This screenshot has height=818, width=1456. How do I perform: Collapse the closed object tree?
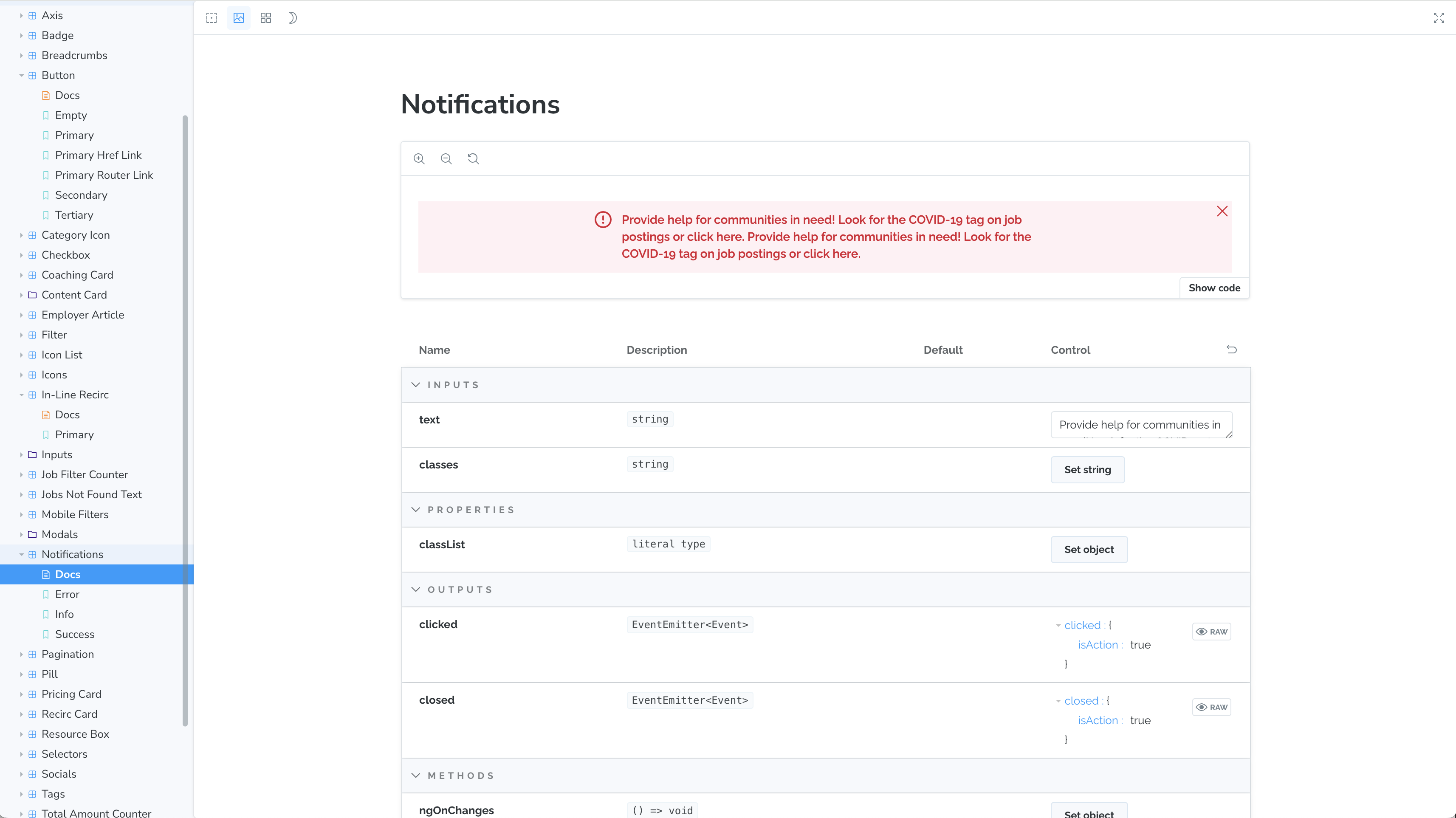[x=1058, y=701]
